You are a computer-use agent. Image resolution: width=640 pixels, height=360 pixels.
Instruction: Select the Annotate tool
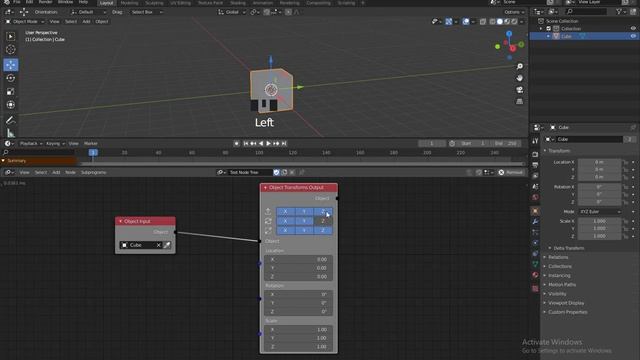point(11,120)
